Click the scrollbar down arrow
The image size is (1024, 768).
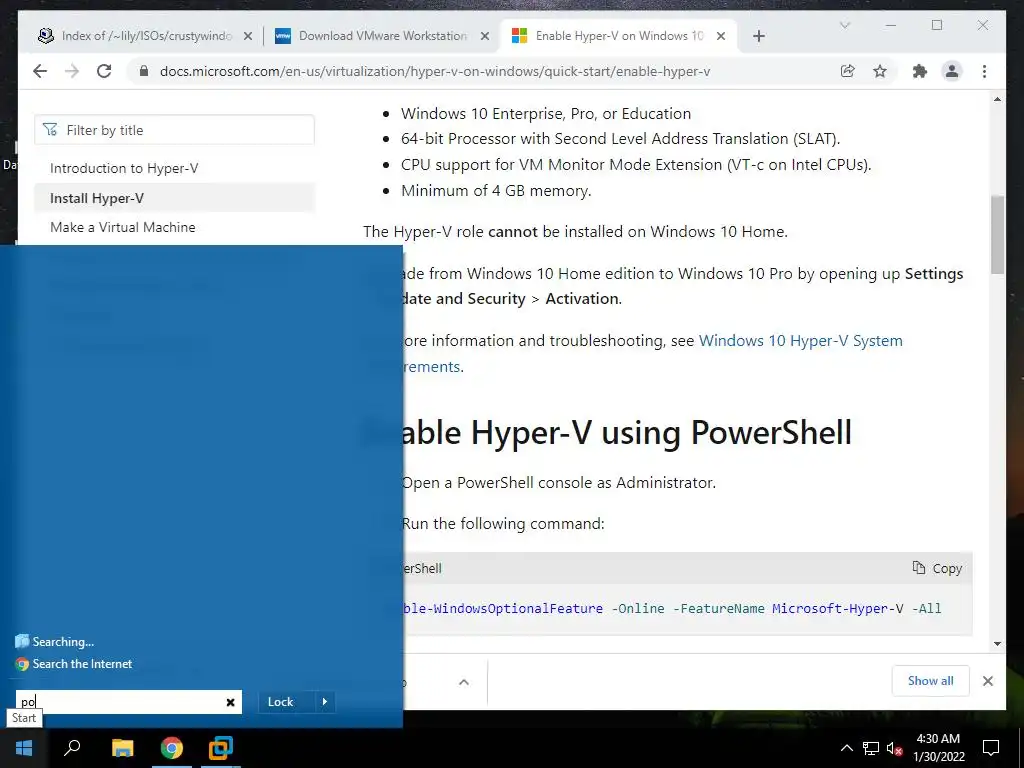click(997, 643)
